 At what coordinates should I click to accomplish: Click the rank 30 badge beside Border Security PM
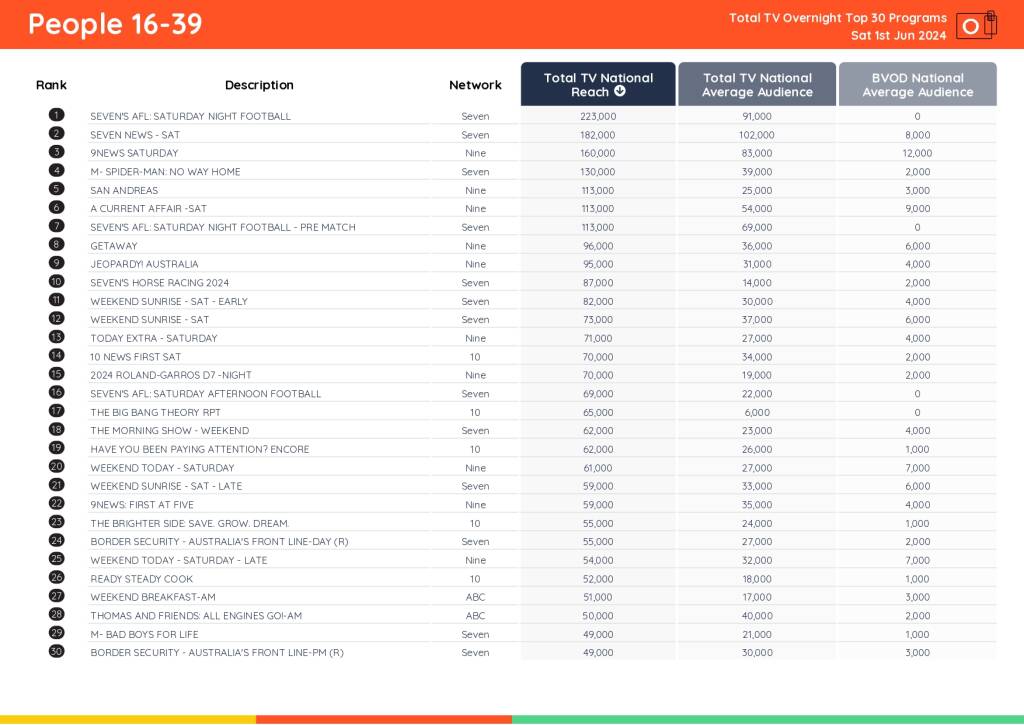pos(57,652)
